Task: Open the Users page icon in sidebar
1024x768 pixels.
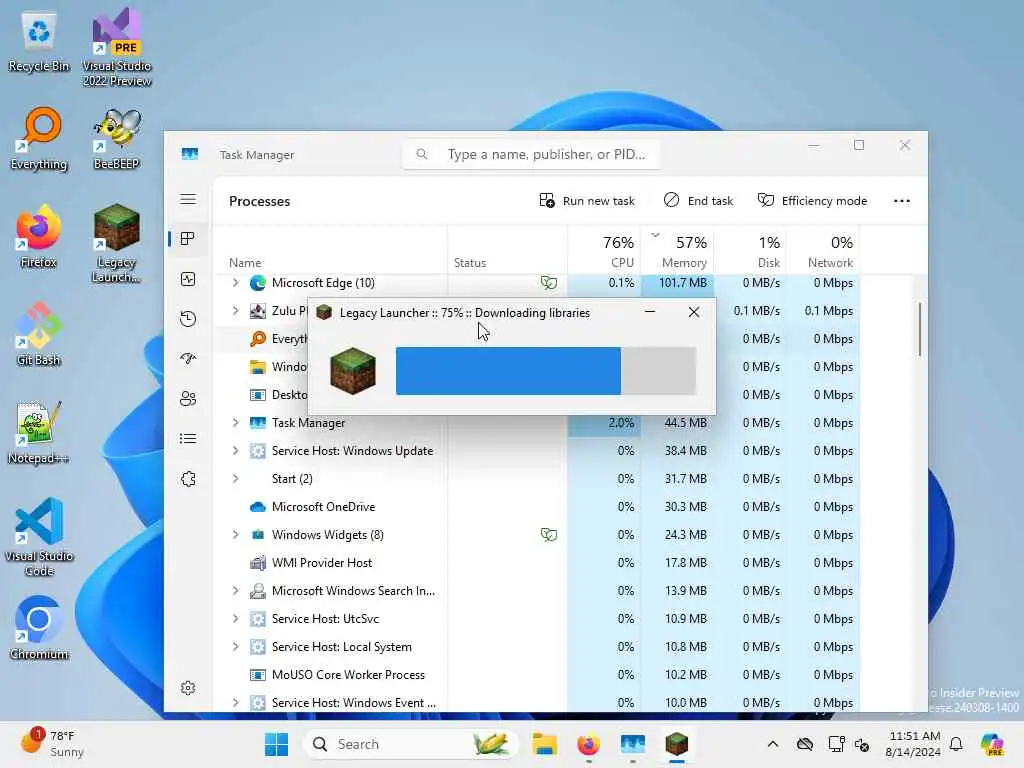Action: [188, 398]
